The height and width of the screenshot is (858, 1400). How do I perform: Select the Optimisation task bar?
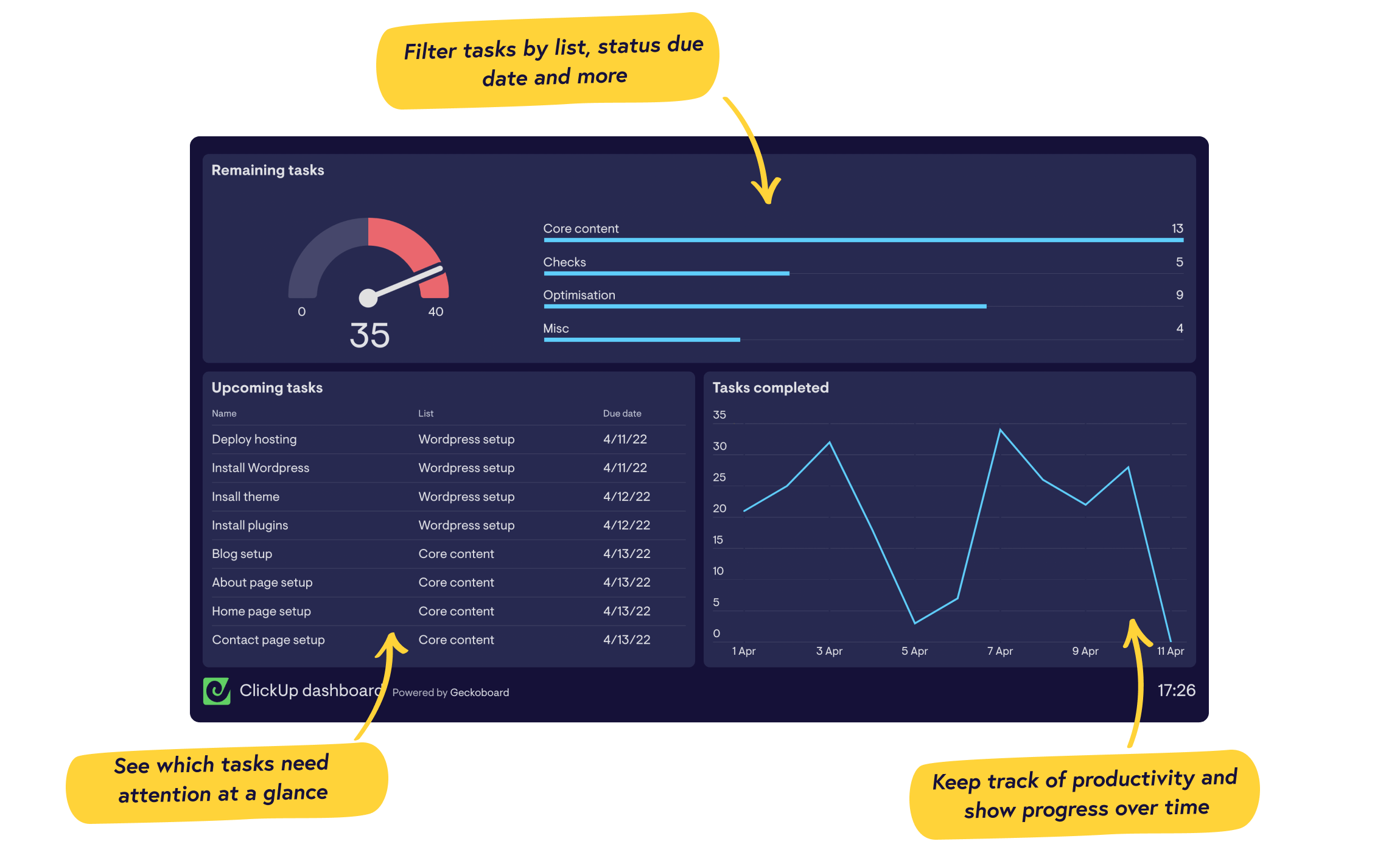750,308
